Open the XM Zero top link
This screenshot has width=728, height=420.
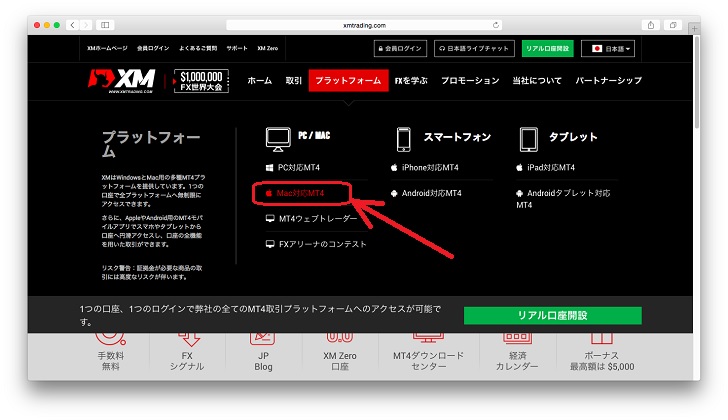[x=267, y=48]
